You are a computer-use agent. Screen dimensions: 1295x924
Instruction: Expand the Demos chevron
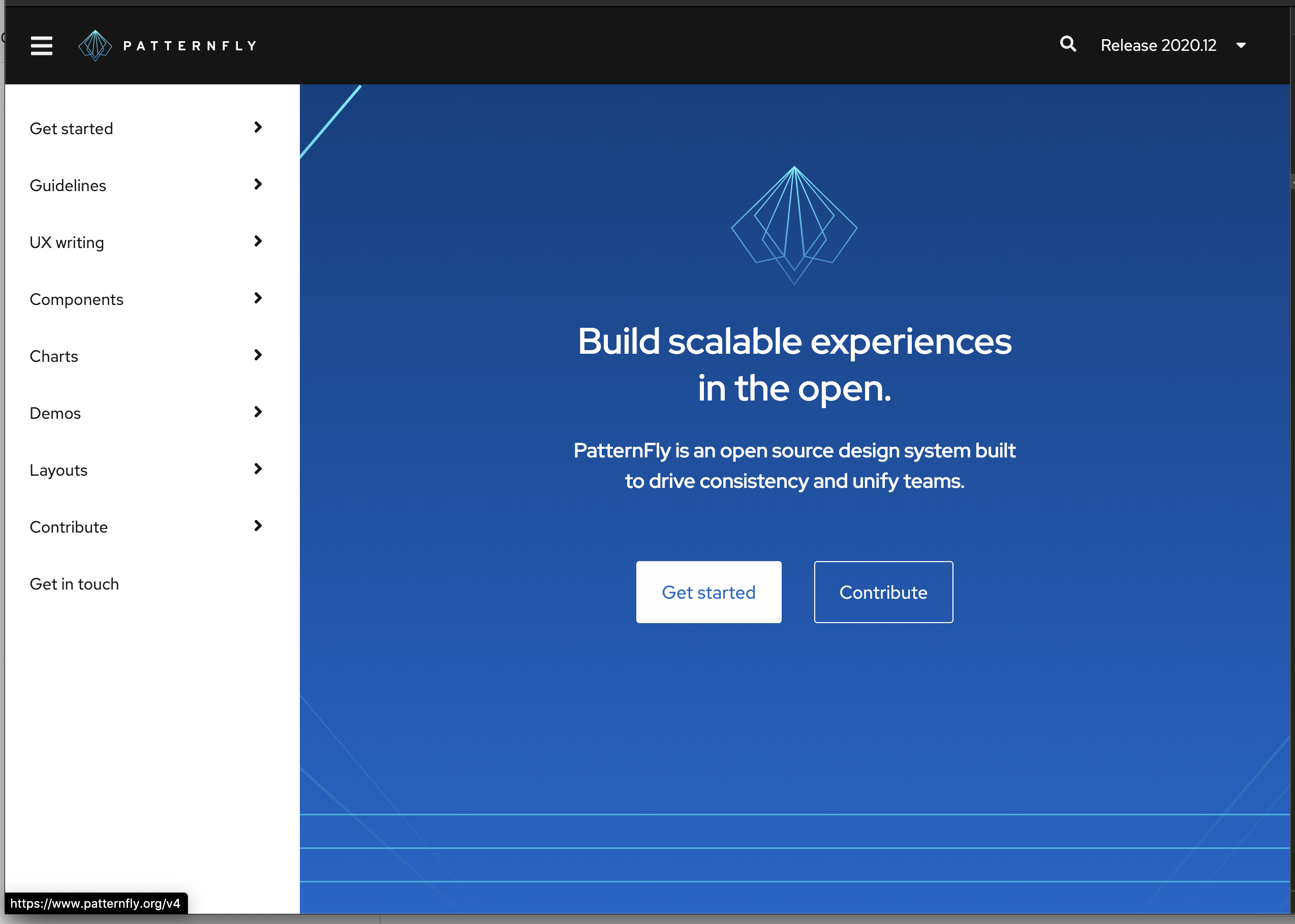[258, 412]
